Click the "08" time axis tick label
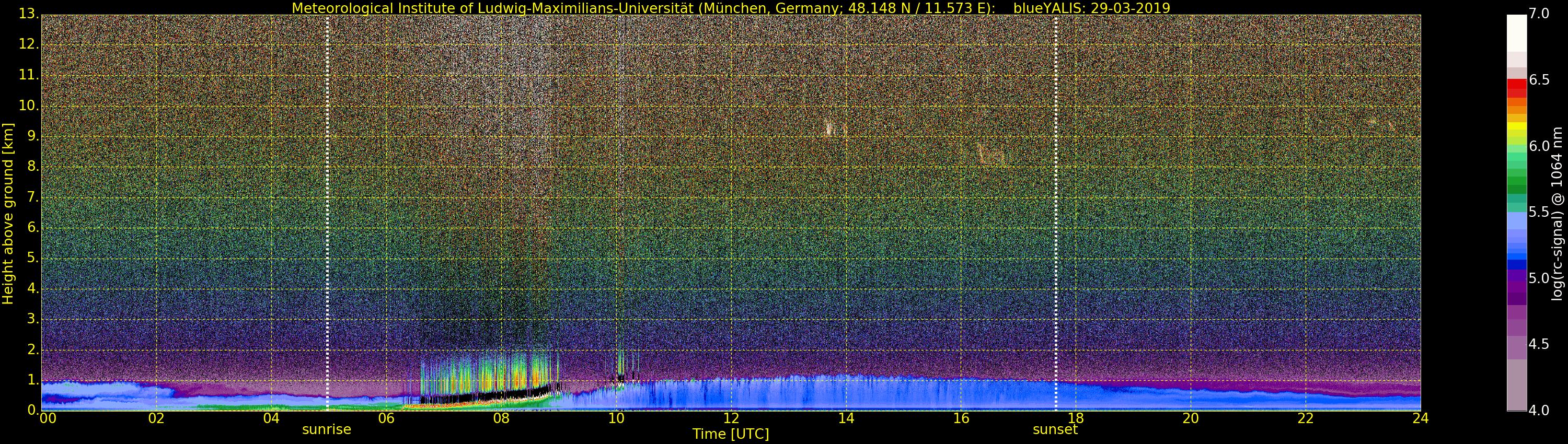This screenshot has width=1568, height=444. coord(501,418)
